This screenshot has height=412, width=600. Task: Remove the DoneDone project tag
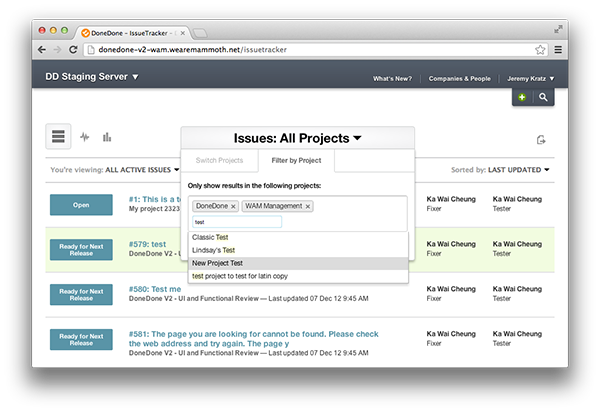point(233,207)
